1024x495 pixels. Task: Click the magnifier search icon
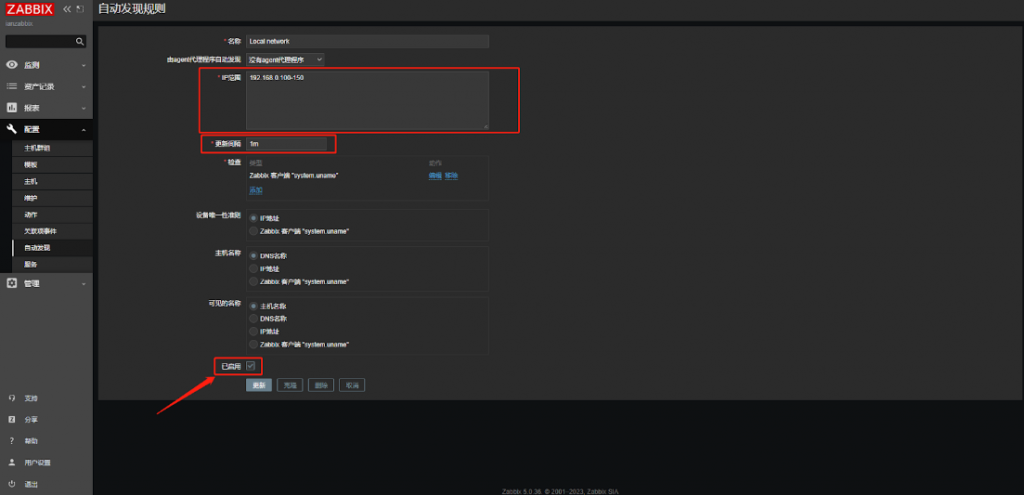[x=79, y=41]
